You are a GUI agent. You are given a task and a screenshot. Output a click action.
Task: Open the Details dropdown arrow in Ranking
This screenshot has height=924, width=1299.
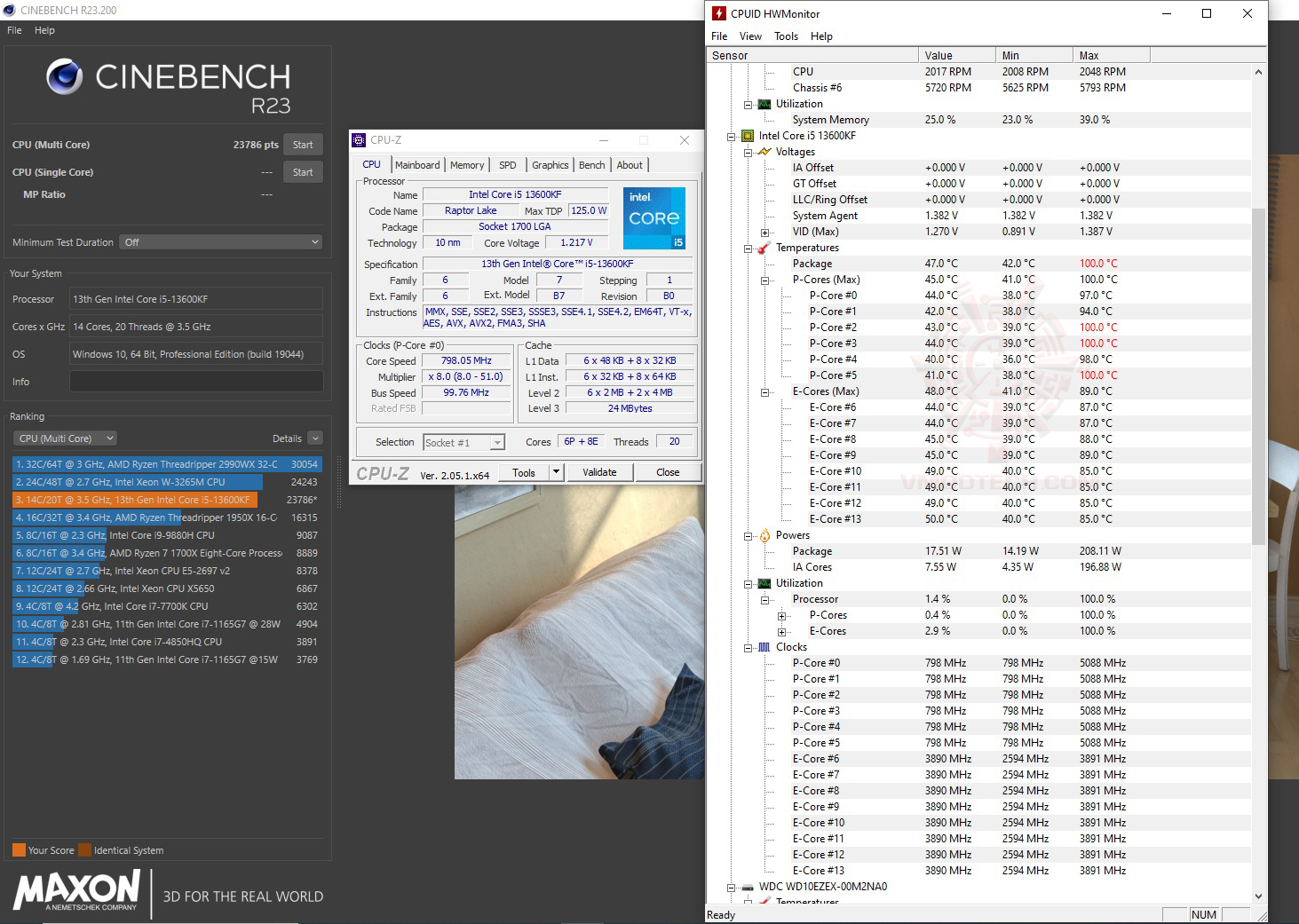[x=315, y=438]
